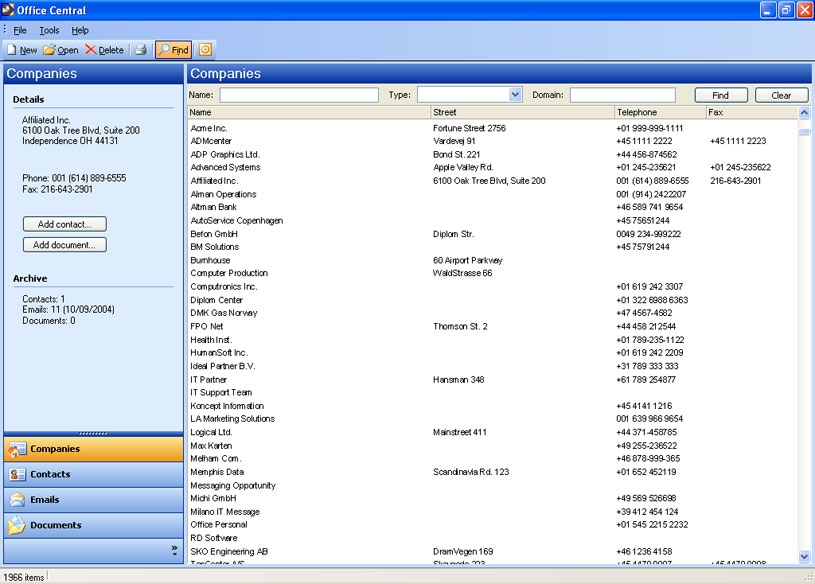Select the BM Solutions row
Screen dimensions: 815x584
click(x=492, y=247)
